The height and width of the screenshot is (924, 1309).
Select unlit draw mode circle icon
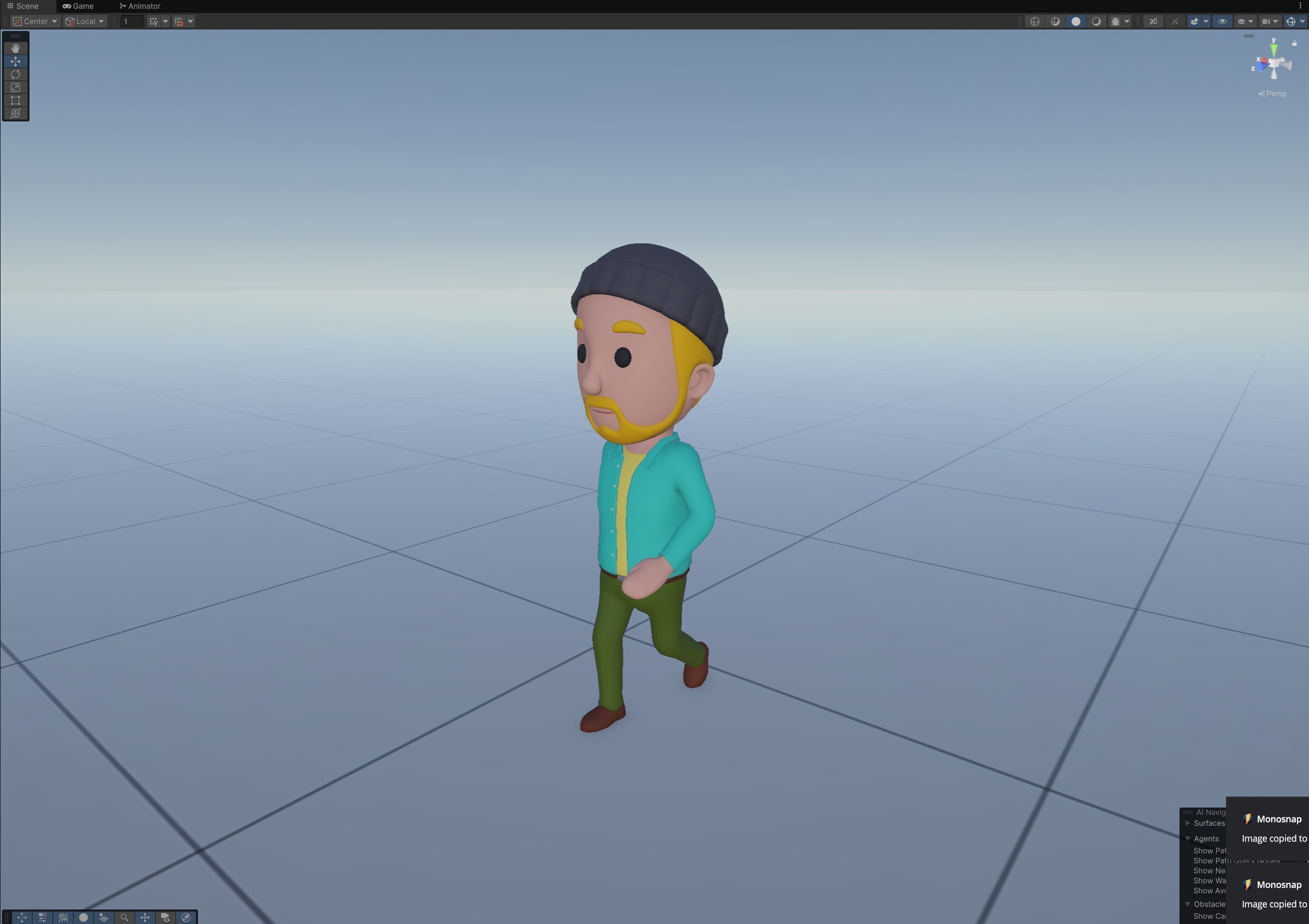coord(1076,21)
